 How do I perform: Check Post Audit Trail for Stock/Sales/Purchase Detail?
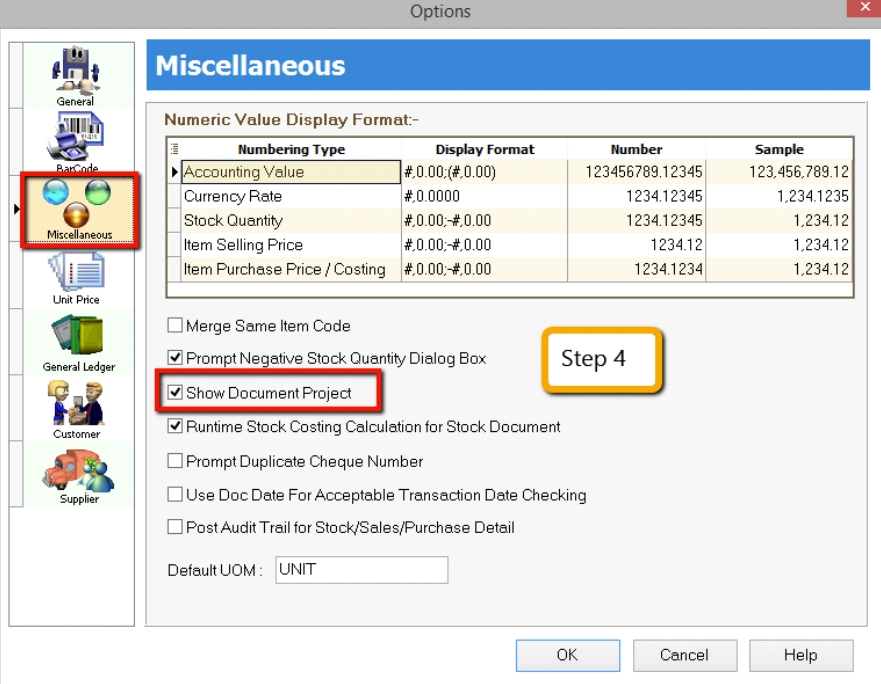tap(176, 527)
